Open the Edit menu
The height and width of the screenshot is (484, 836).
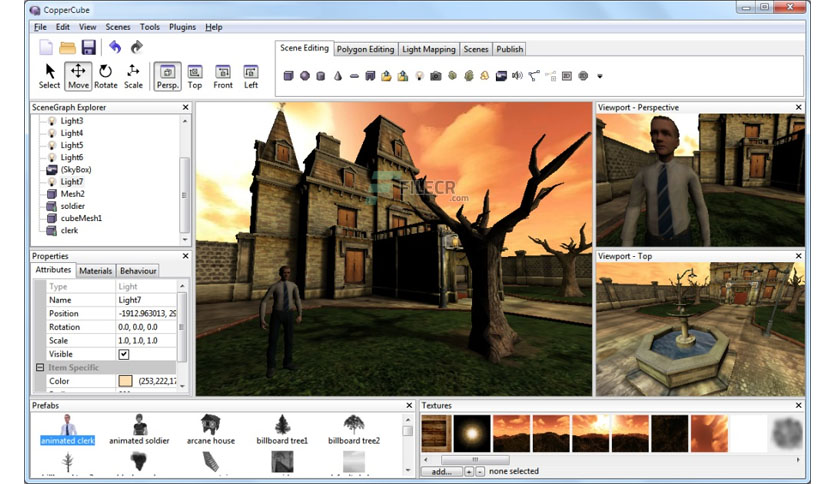point(63,27)
